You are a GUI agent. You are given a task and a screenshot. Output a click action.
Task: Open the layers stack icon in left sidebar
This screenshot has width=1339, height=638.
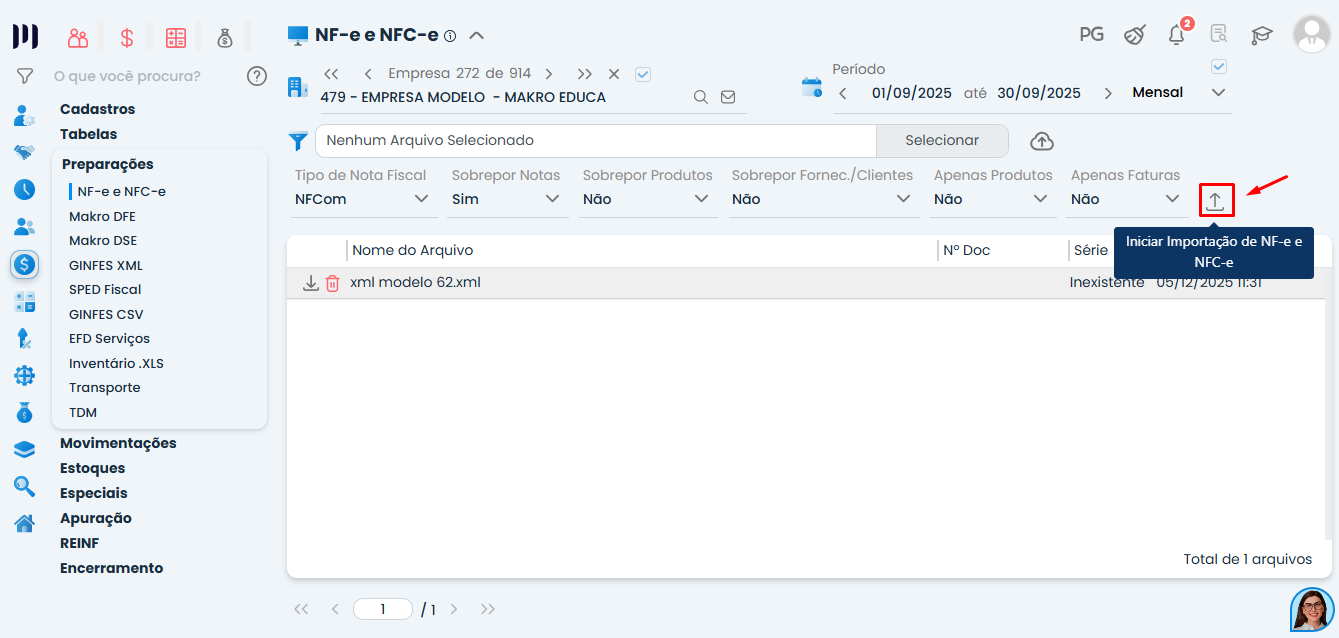coord(25,450)
